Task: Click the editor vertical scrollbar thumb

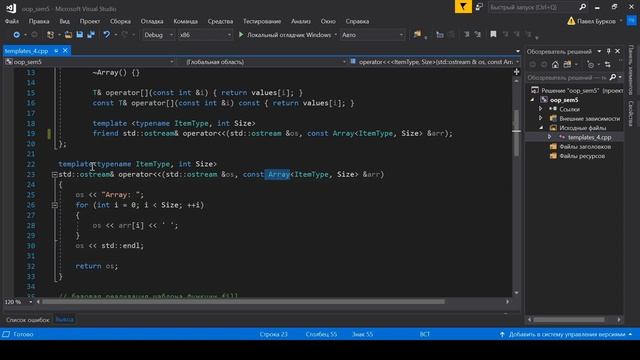Action: tap(516, 133)
